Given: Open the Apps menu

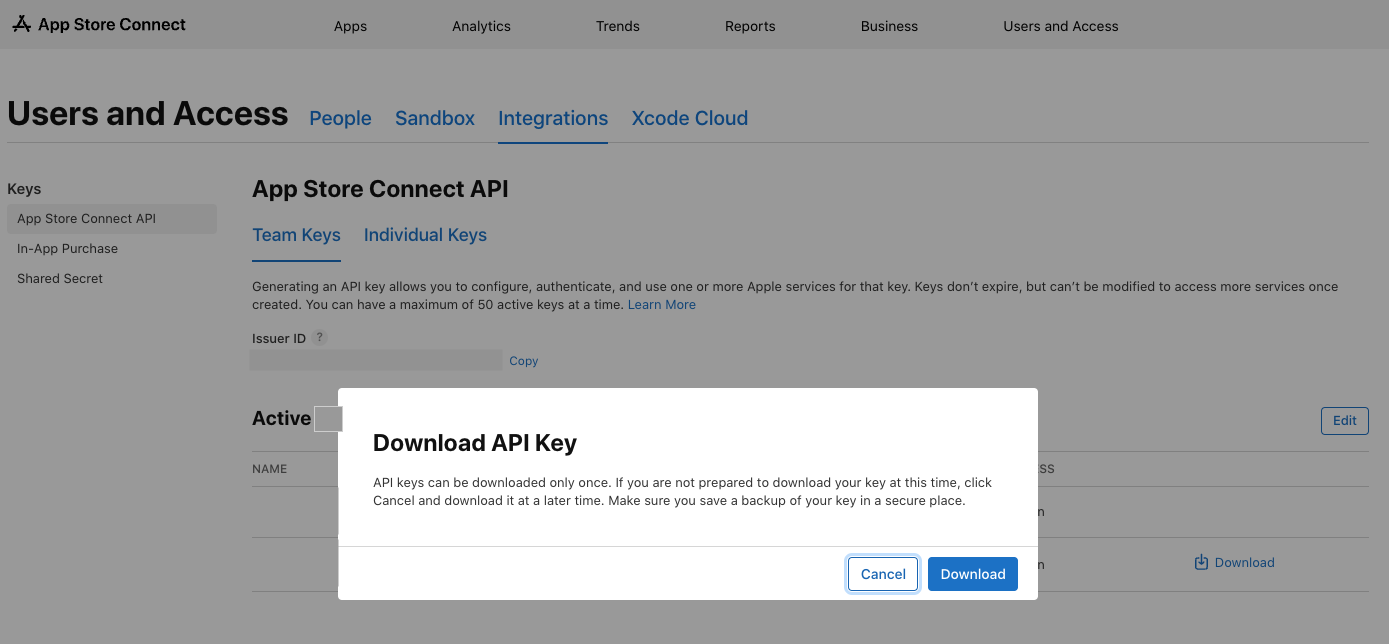Looking at the screenshot, I should click(350, 26).
